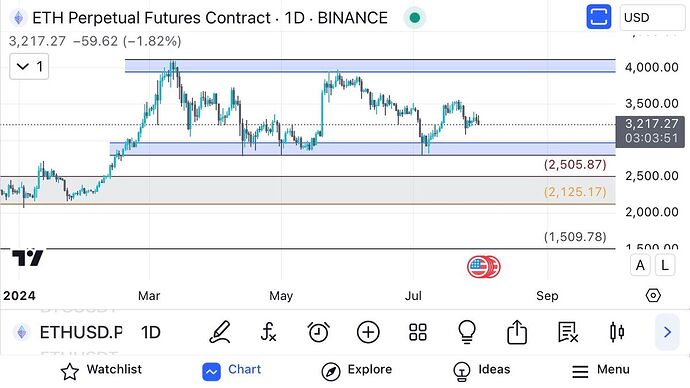The width and height of the screenshot is (690, 388).
Task: Toggle the fullscreen chart button
Action: point(598,17)
